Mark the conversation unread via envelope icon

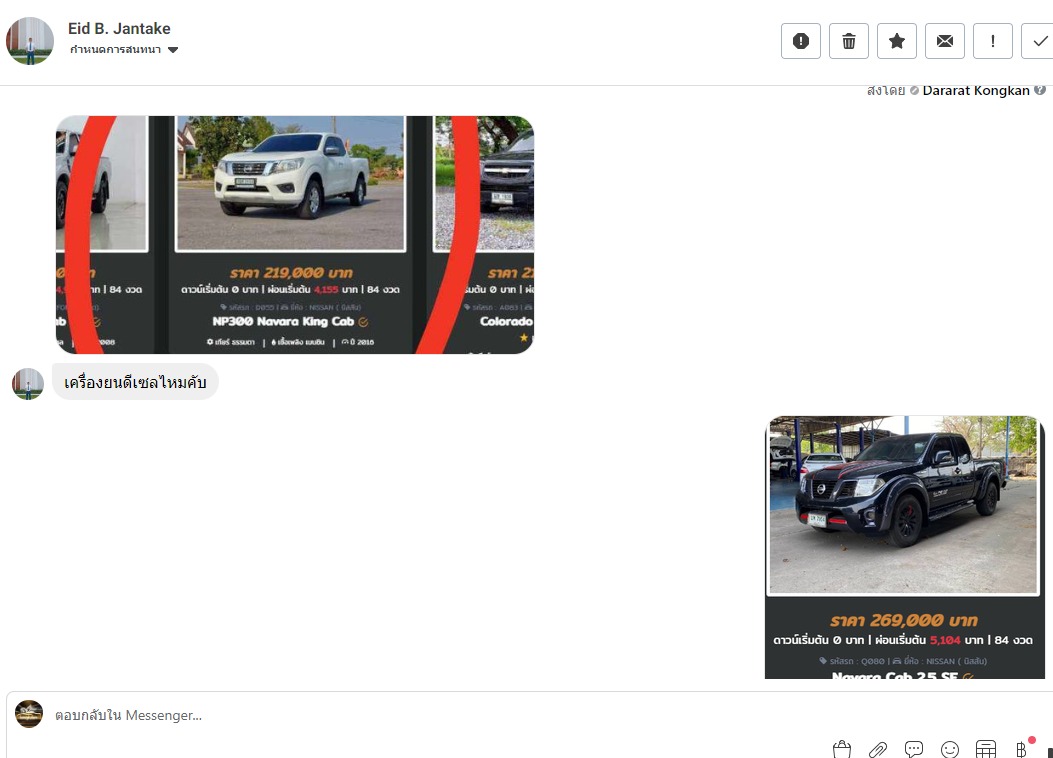click(x=945, y=41)
